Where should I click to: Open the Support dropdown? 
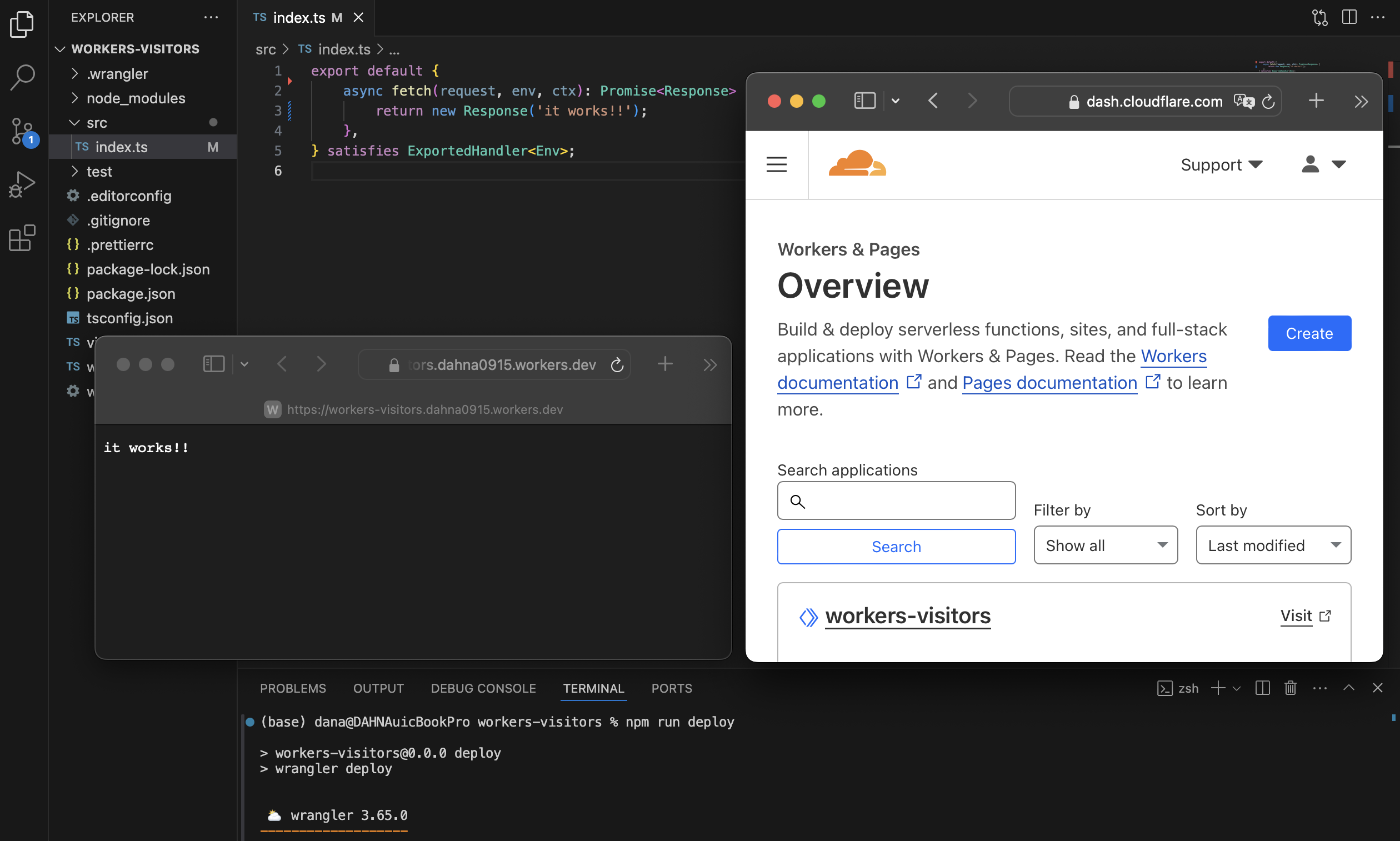(x=1222, y=164)
